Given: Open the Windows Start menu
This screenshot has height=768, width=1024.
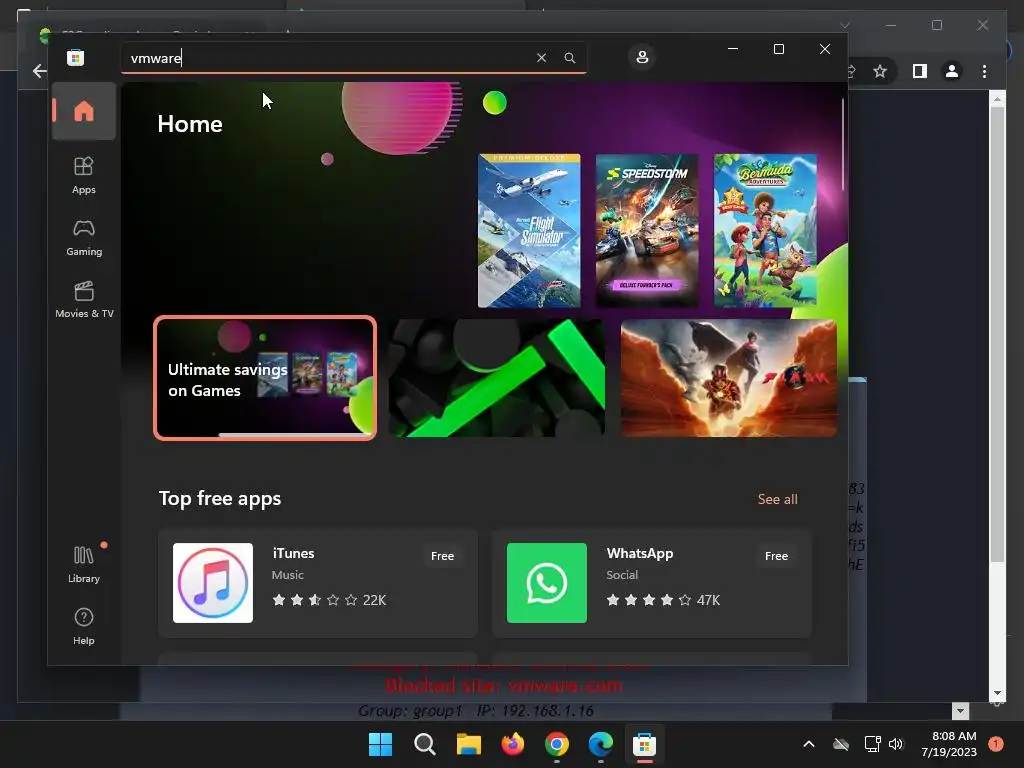Looking at the screenshot, I should point(380,744).
